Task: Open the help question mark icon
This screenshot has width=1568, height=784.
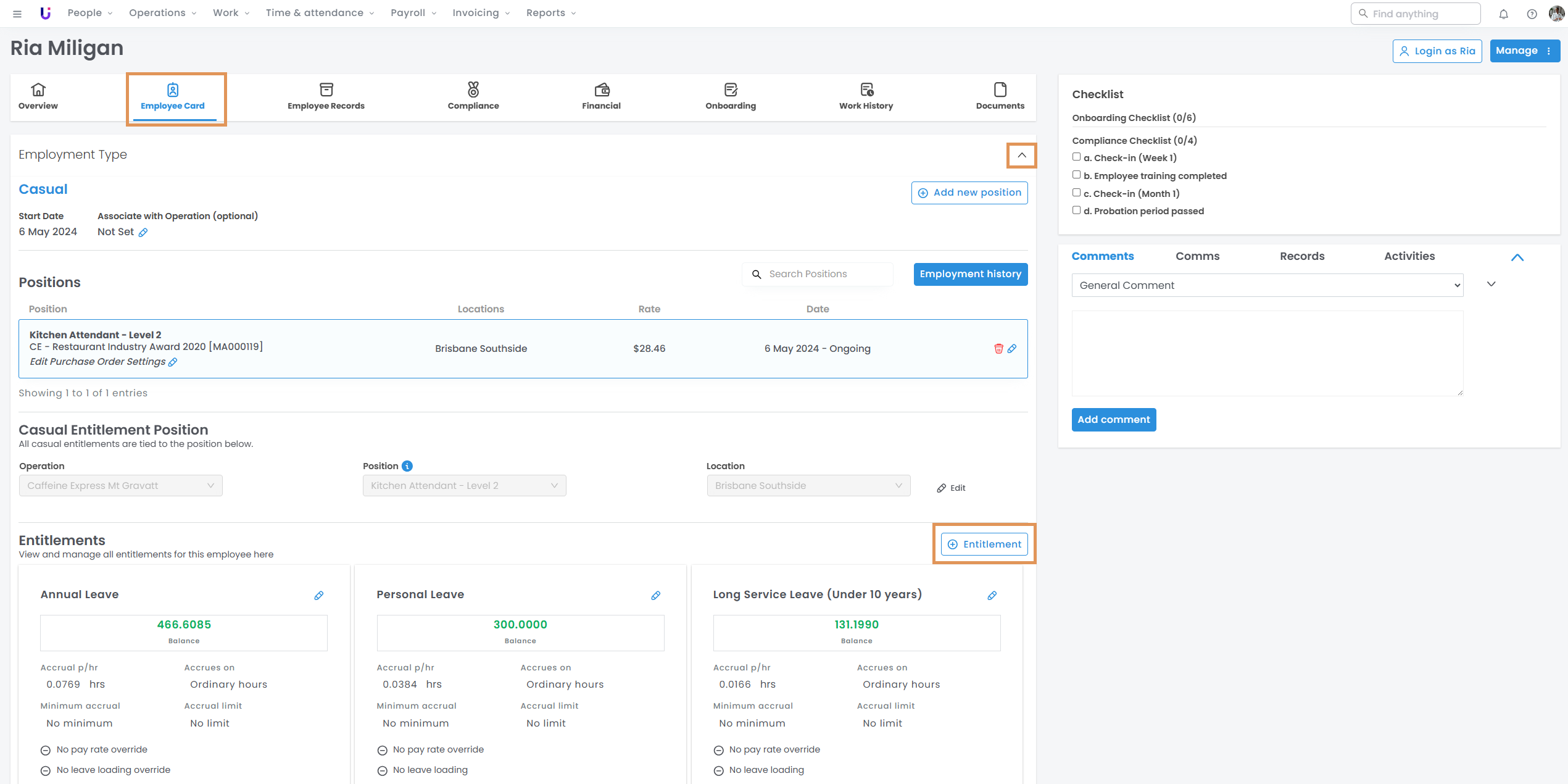Action: 1532,14
